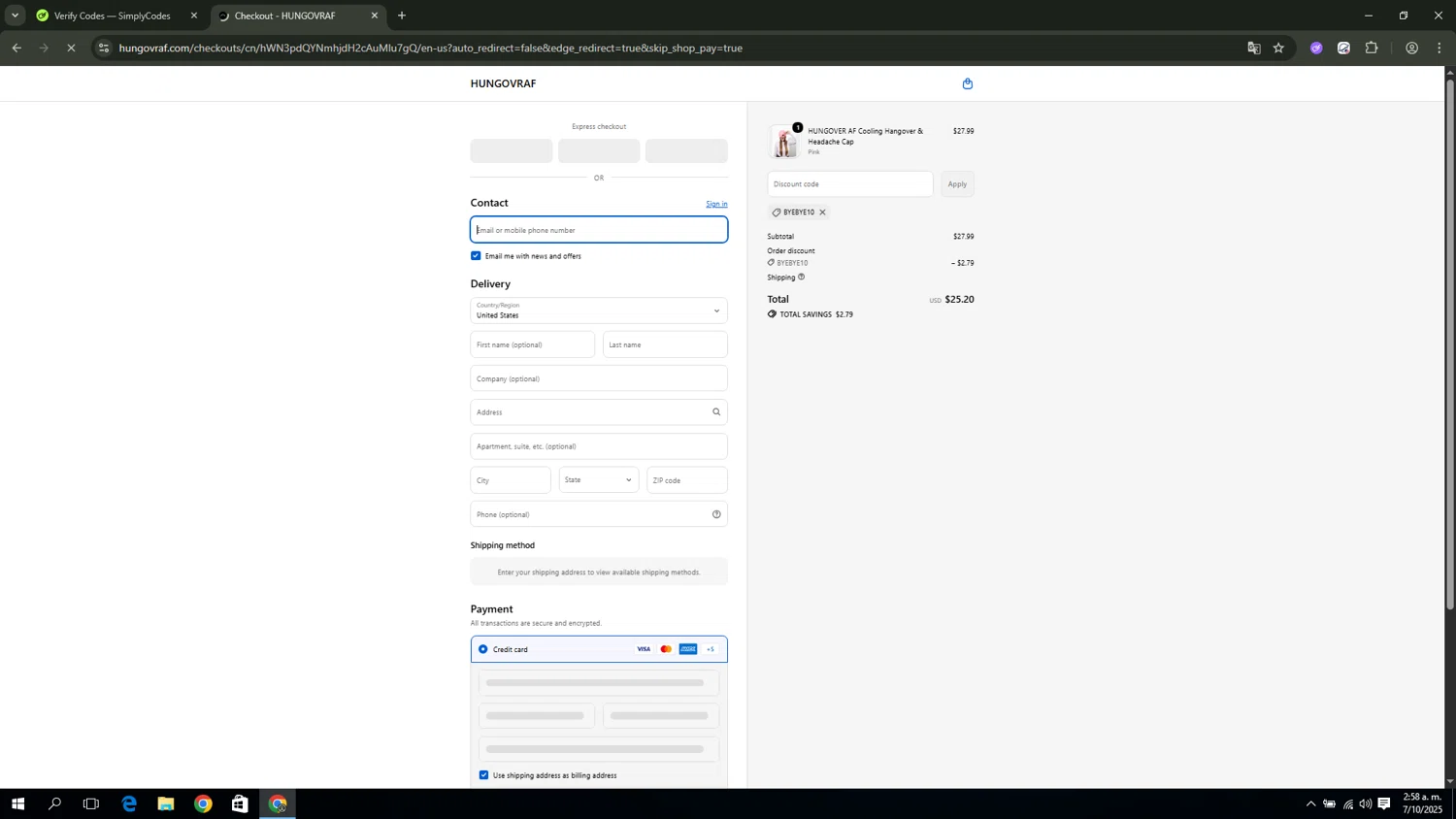This screenshot has height=819, width=1456.
Task: Bookmark this page with the star icon
Action: pyautogui.click(x=1278, y=48)
